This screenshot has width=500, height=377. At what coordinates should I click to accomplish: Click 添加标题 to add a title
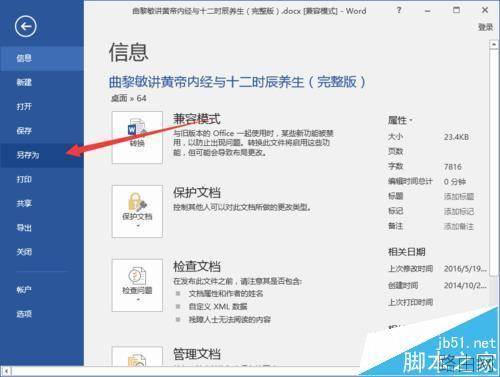459,197
